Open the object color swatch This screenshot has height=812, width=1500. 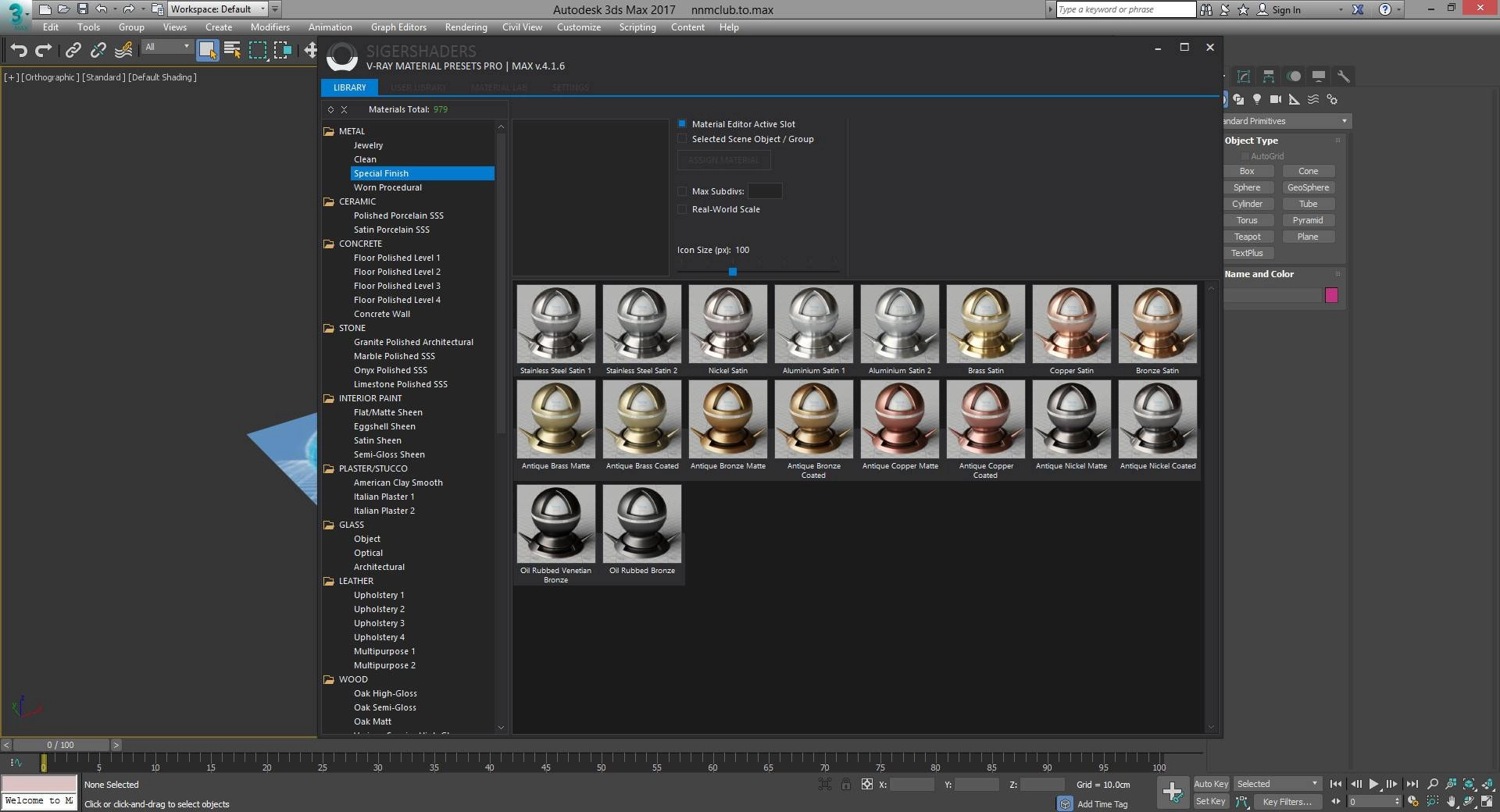1332,294
